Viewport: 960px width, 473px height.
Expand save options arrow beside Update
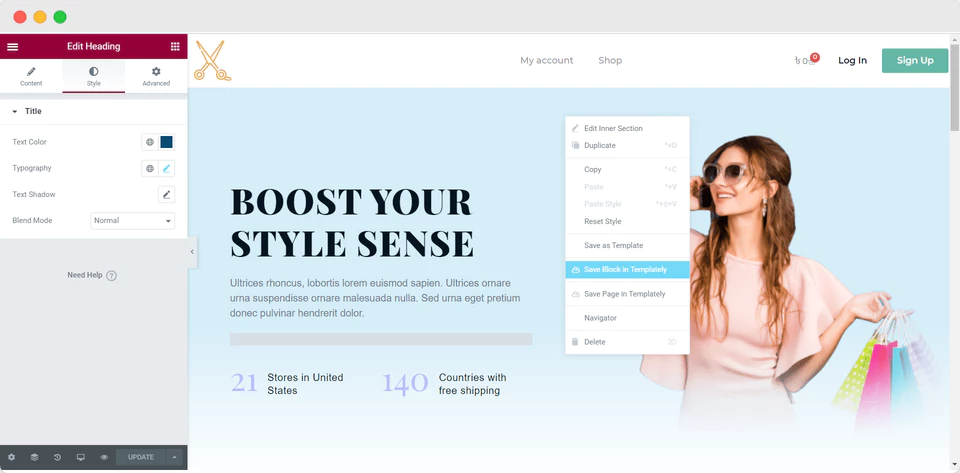[x=175, y=457]
